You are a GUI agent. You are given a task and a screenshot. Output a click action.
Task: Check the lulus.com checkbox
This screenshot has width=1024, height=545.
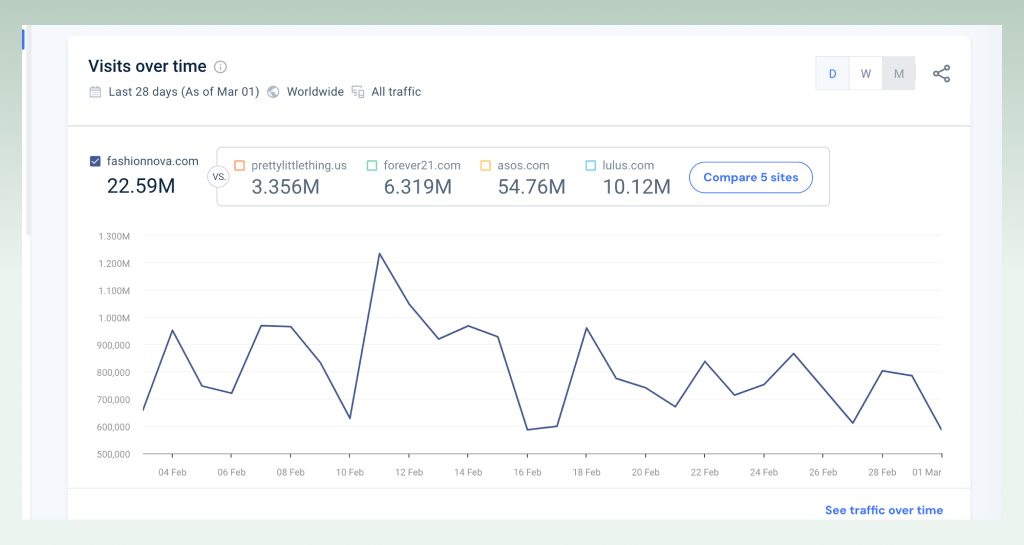pos(591,166)
